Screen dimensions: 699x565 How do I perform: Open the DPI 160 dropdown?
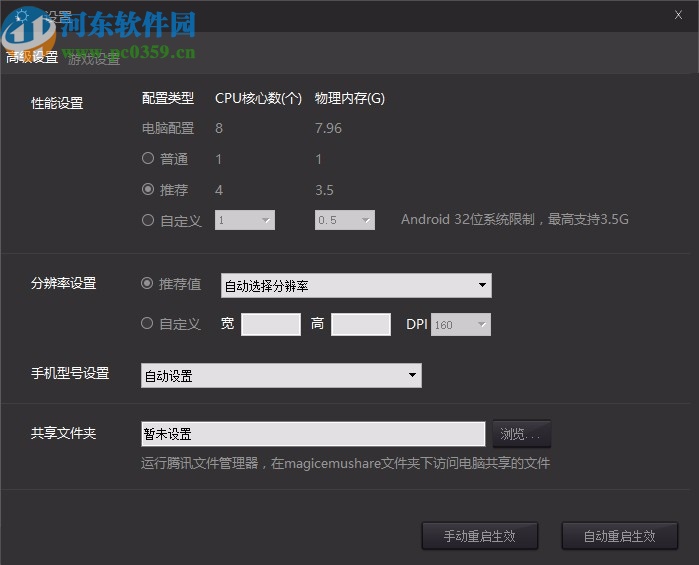[x=461, y=325]
